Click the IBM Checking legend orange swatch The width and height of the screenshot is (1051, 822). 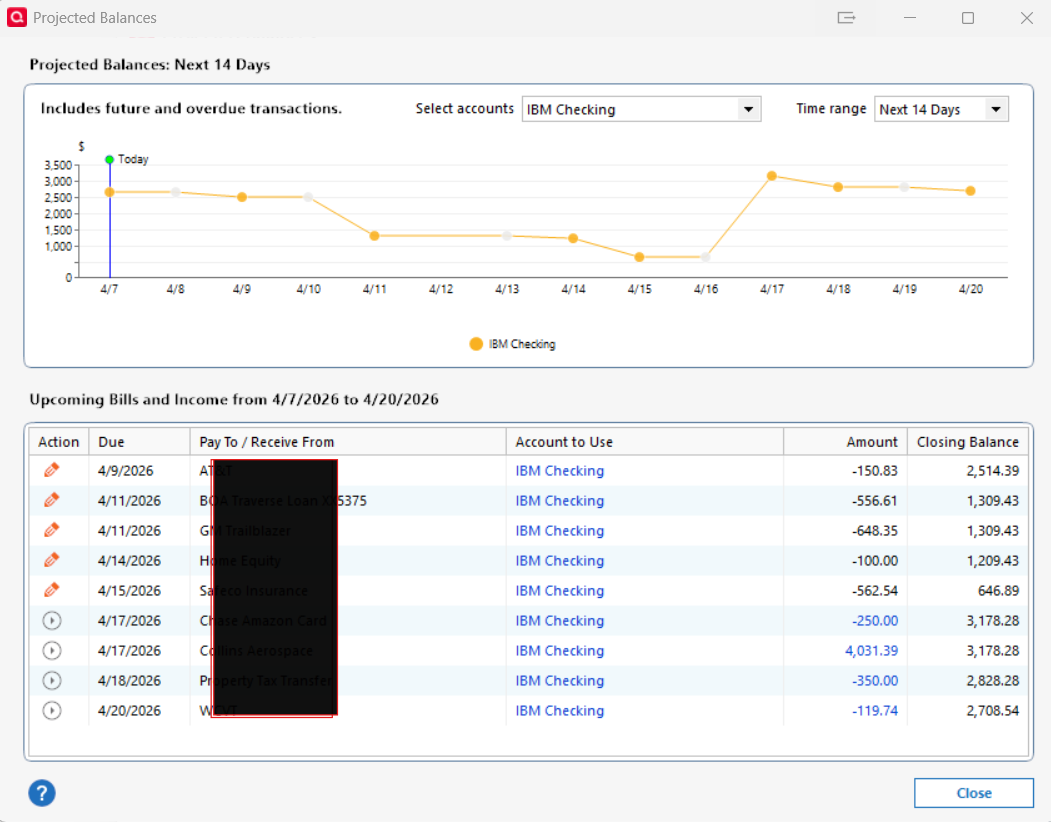pos(476,344)
